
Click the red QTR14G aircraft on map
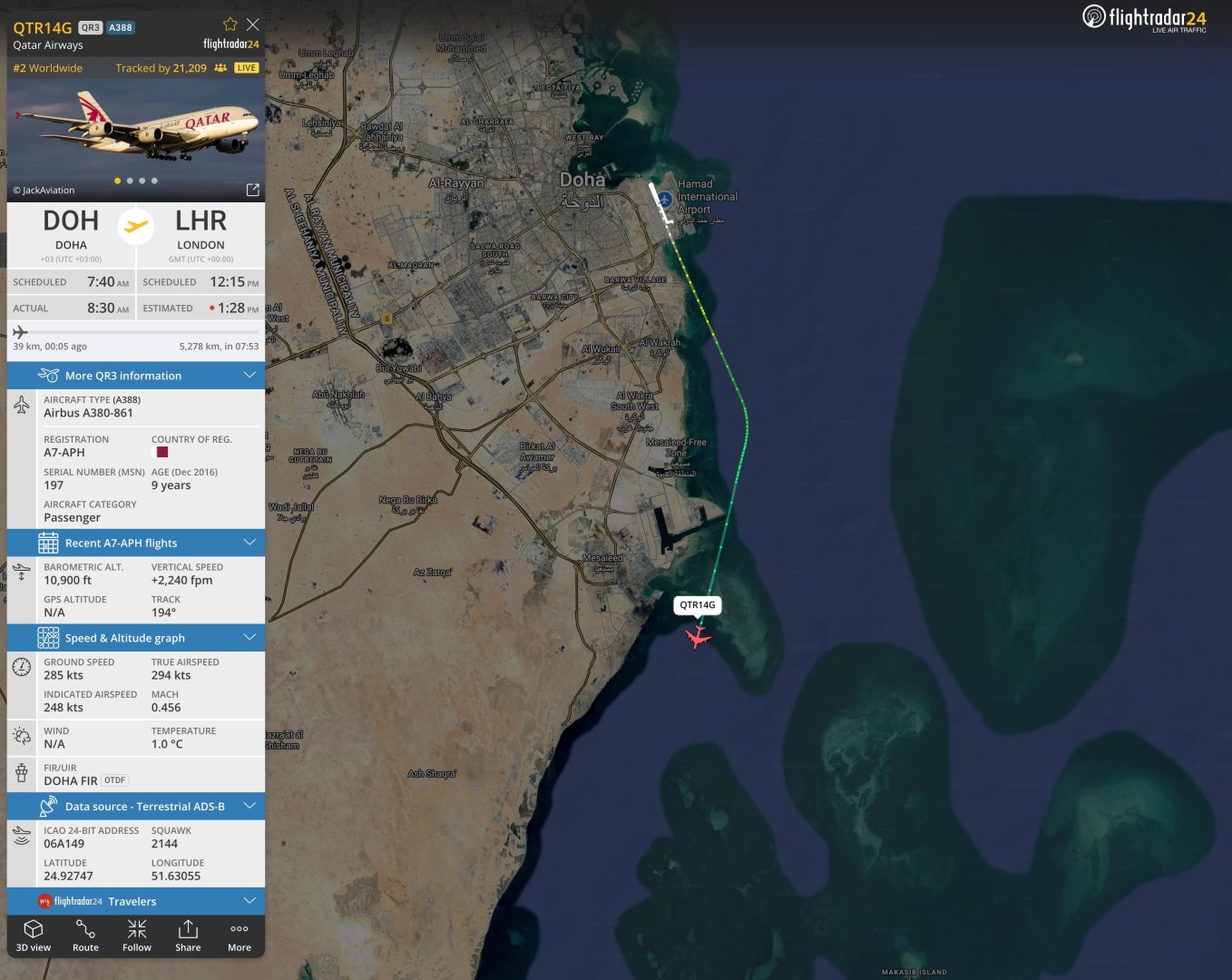[x=697, y=637]
